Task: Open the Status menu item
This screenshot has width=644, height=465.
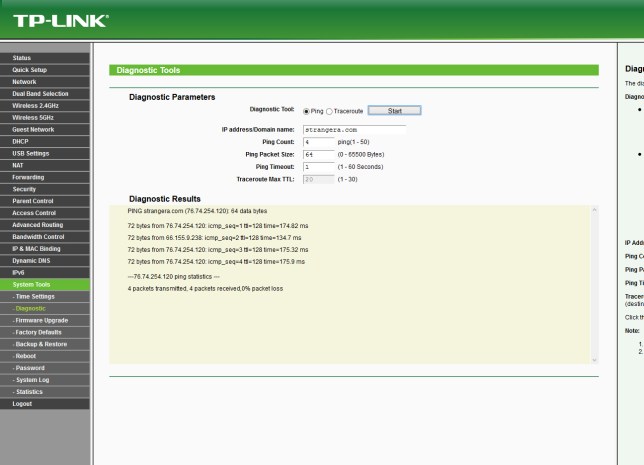Action: click(22, 58)
